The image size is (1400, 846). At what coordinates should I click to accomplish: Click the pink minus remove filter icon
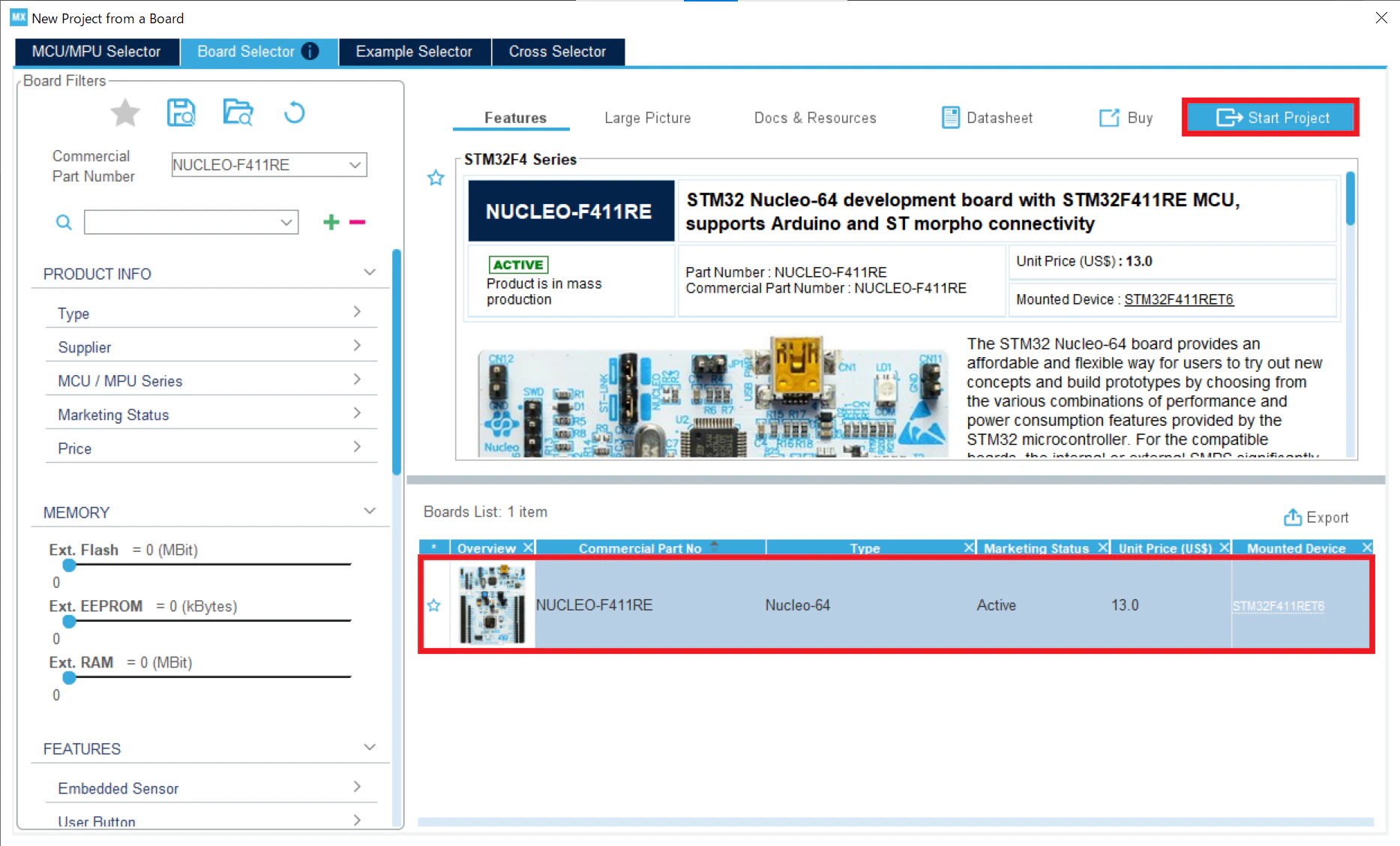point(357,222)
